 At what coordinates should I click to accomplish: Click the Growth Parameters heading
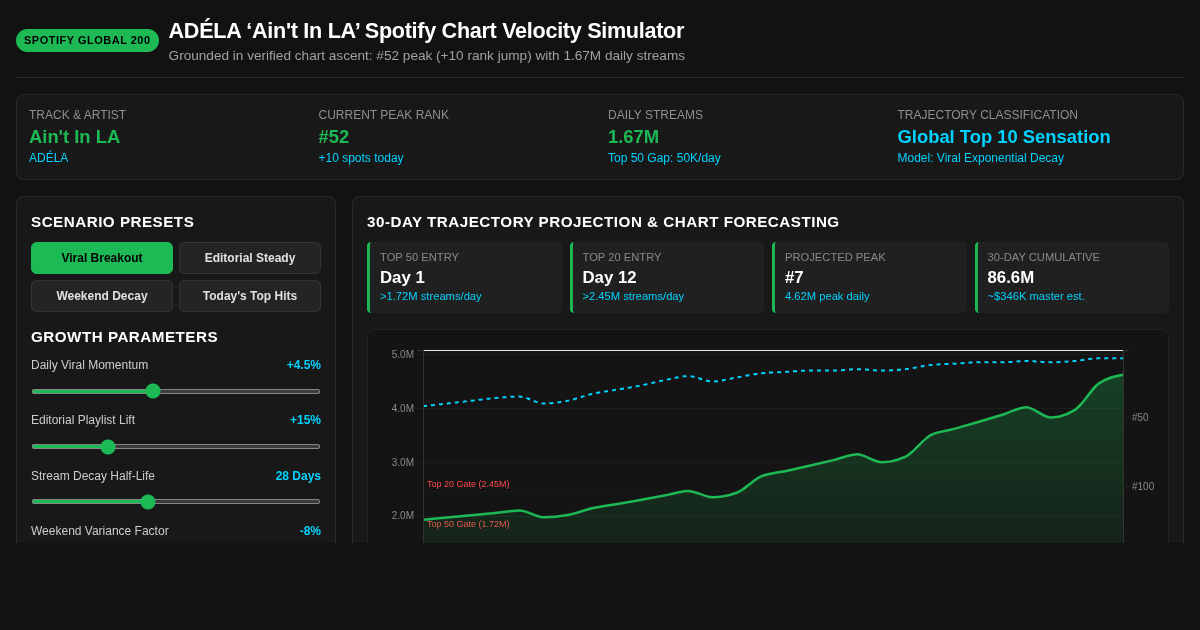tap(124, 337)
